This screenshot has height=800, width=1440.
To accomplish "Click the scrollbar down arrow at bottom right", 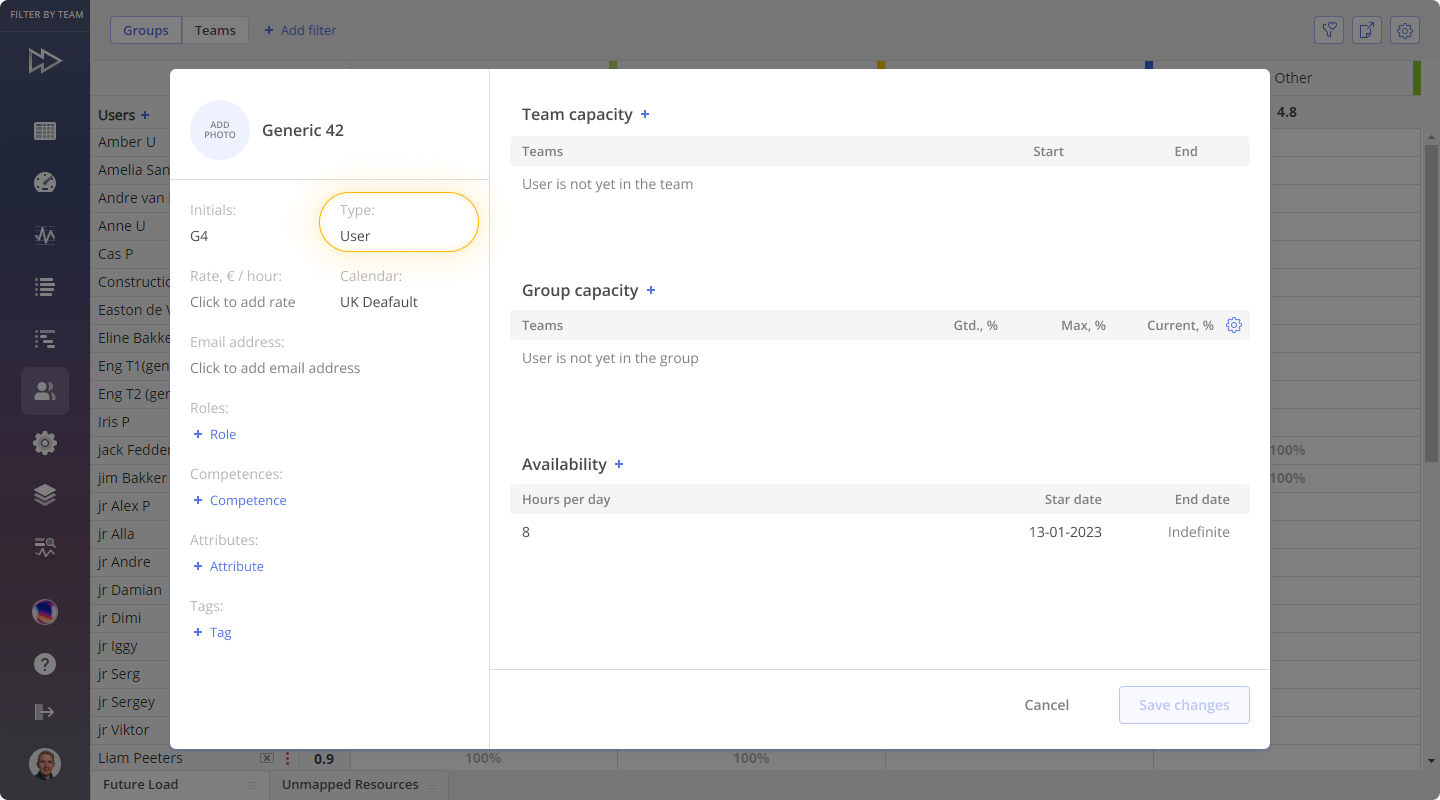I will pyautogui.click(x=1431, y=762).
